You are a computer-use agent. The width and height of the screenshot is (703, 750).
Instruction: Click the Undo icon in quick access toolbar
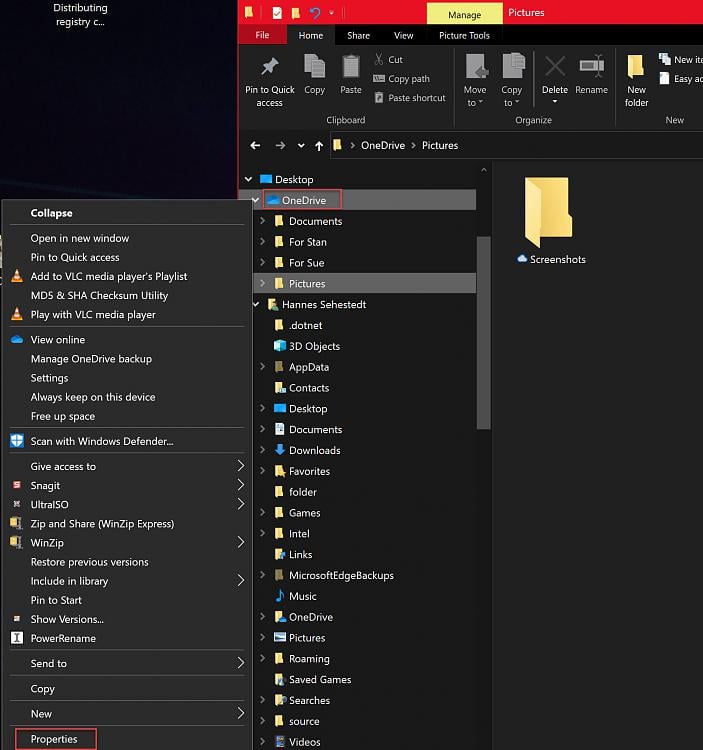click(315, 12)
